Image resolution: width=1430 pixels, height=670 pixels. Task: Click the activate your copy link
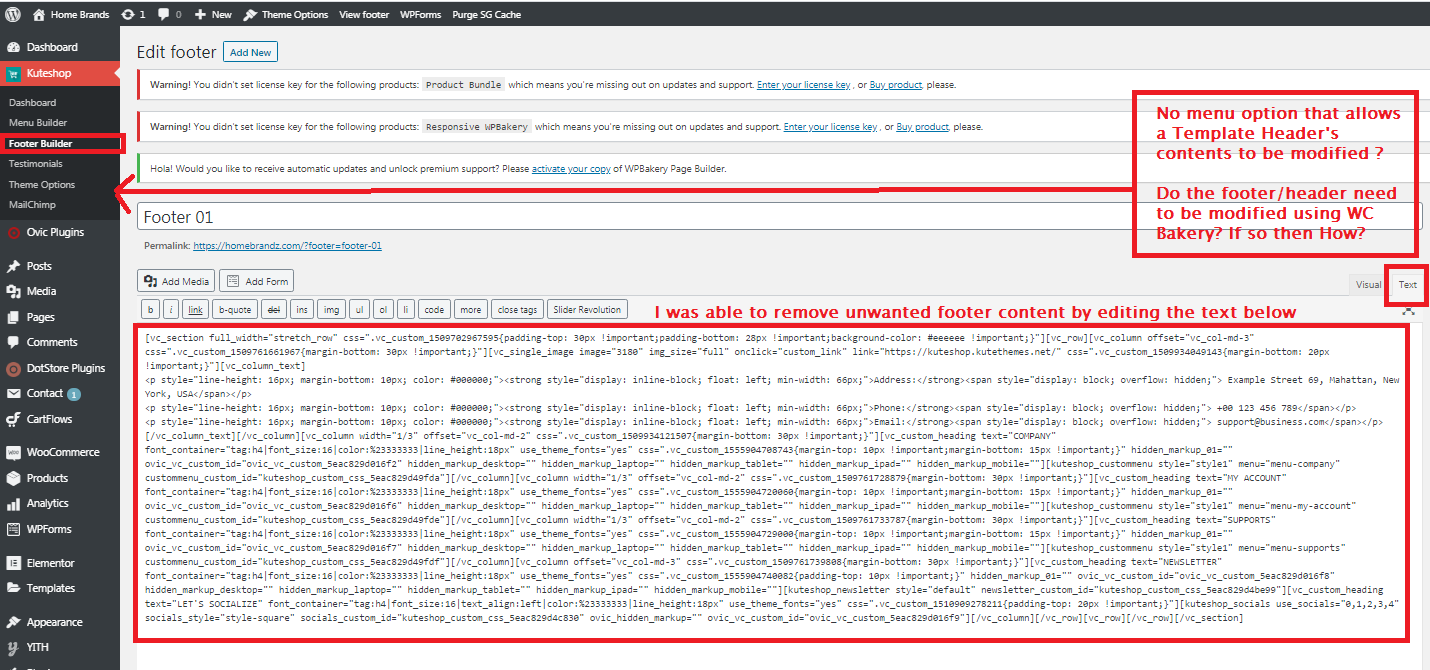571,169
